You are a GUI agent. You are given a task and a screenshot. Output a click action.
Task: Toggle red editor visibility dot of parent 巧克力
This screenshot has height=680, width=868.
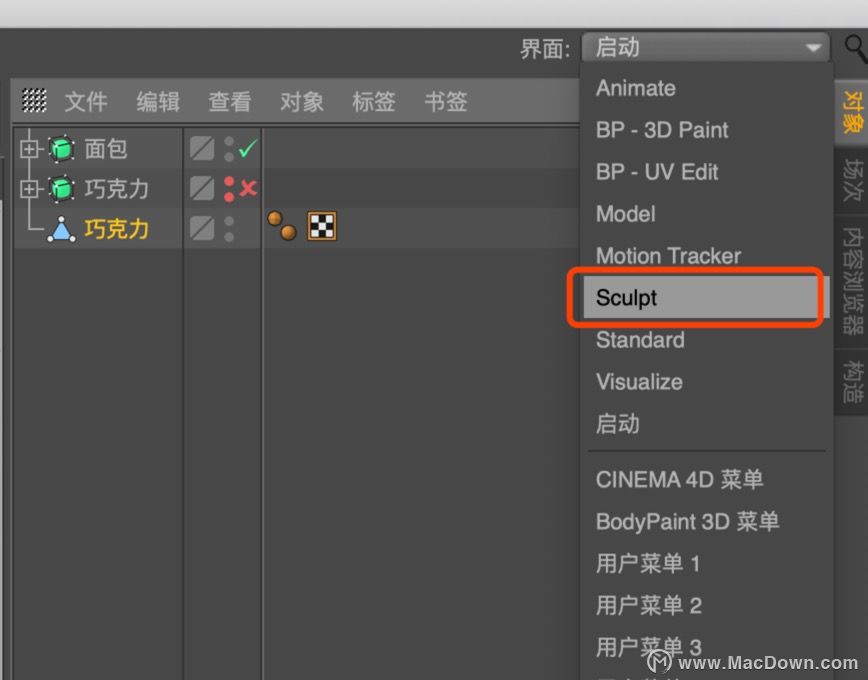[229, 182]
